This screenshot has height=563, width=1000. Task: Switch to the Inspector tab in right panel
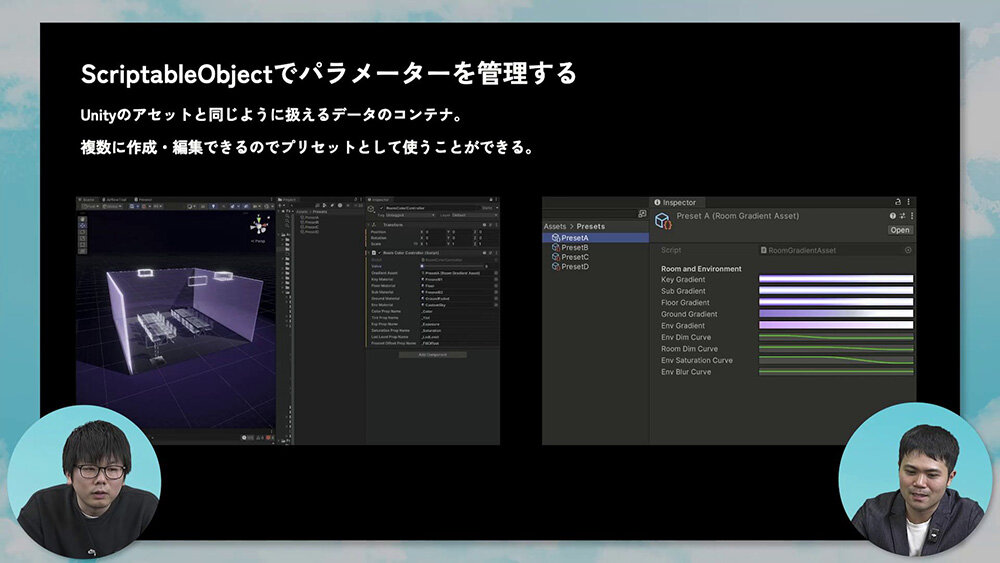point(678,202)
